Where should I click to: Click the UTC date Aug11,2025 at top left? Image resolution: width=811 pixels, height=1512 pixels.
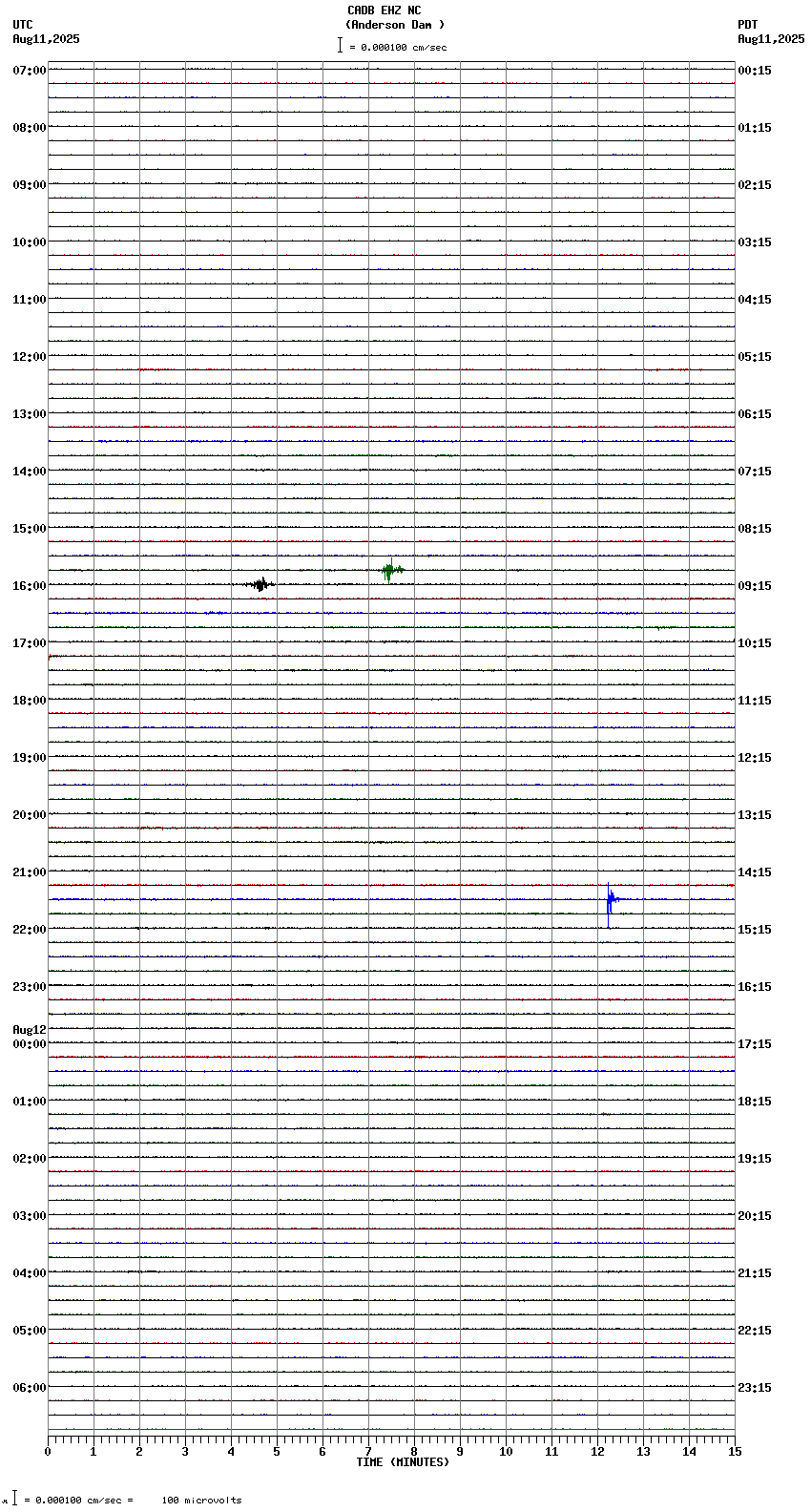point(47,39)
